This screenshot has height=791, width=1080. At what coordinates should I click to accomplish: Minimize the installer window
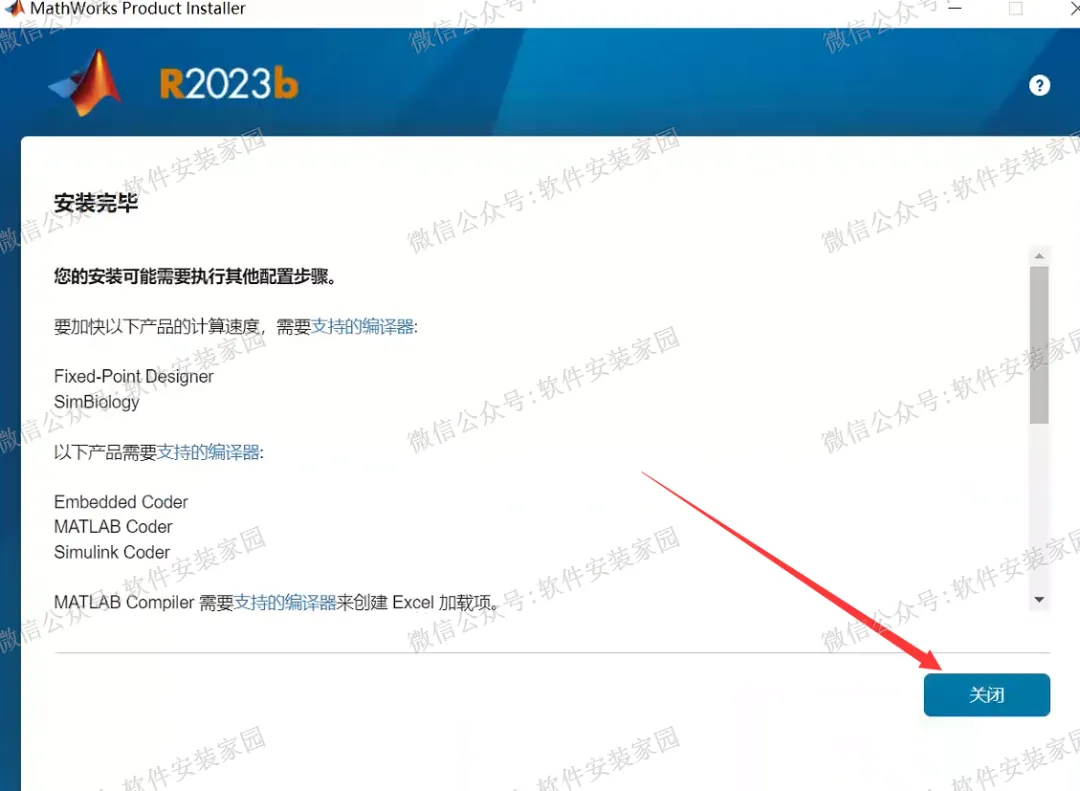(955, 8)
